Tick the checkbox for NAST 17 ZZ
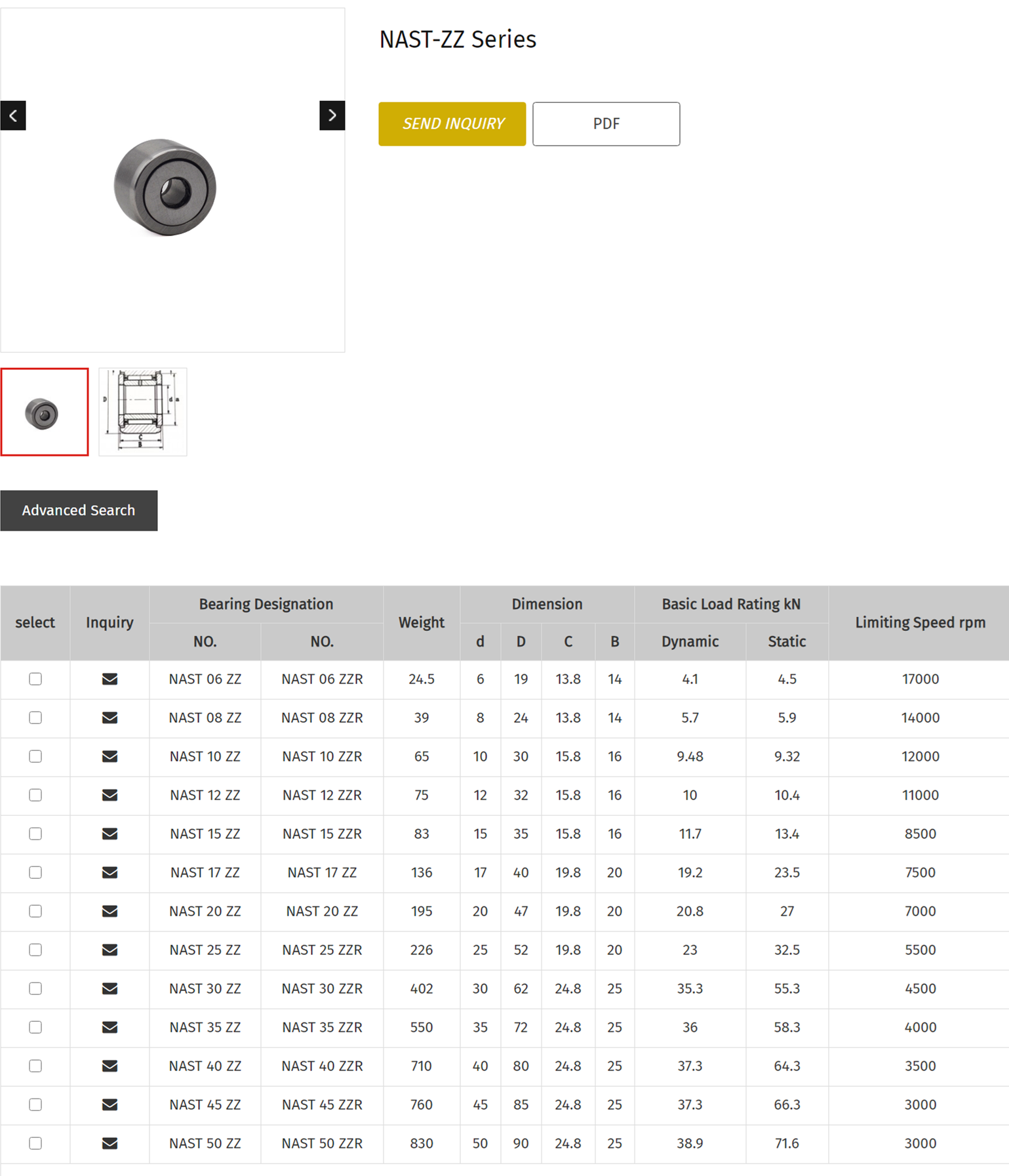The width and height of the screenshot is (1009, 1176). click(x=35, y=872)
